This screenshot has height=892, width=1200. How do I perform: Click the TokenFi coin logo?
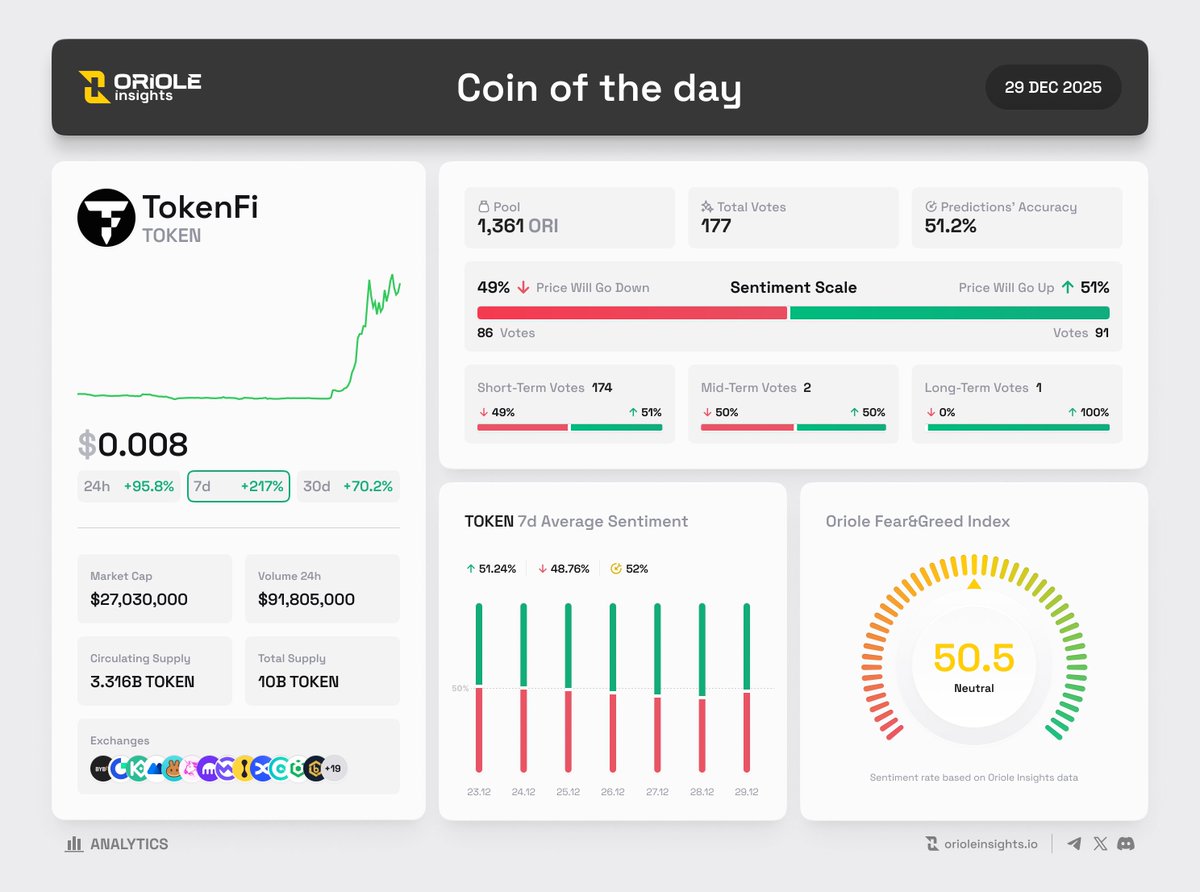click(106, 218)
